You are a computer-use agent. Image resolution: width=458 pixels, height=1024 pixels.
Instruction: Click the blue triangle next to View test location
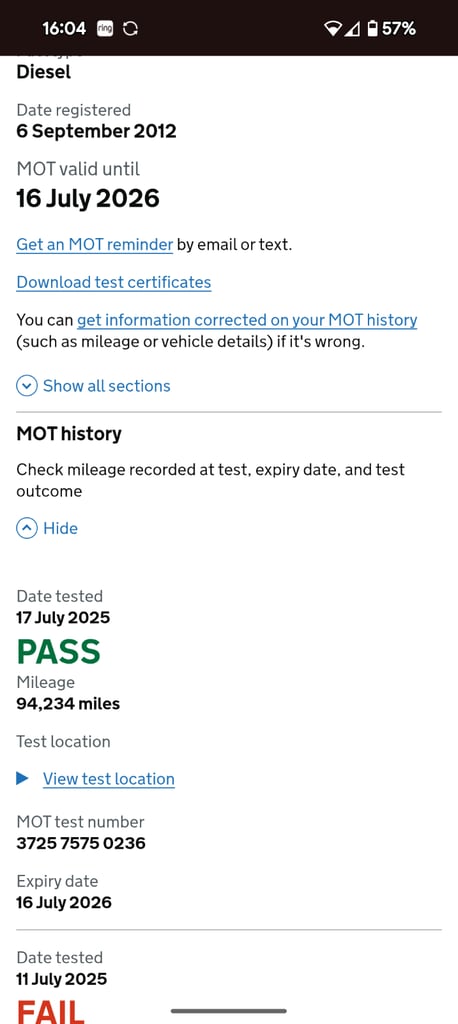(23, 778)
